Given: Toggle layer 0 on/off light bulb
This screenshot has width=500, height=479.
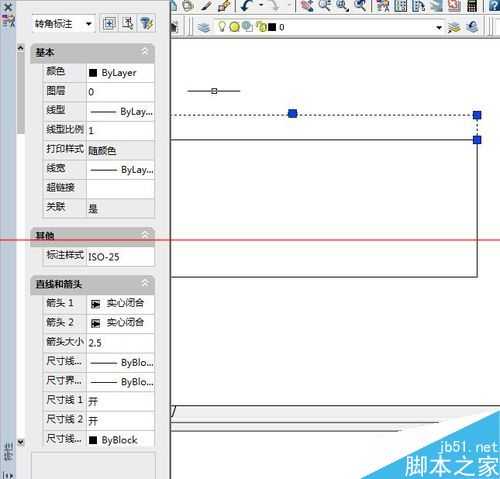Looking at the screenshot, I should 222,27.
